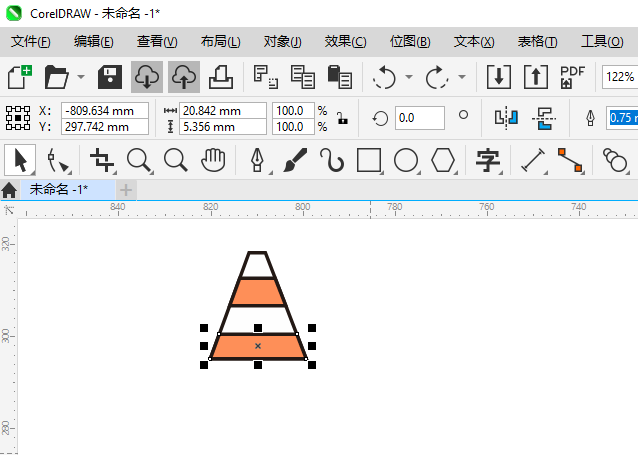Click the horizontal scale percent field
638x455 pixels.
[293, 111]
